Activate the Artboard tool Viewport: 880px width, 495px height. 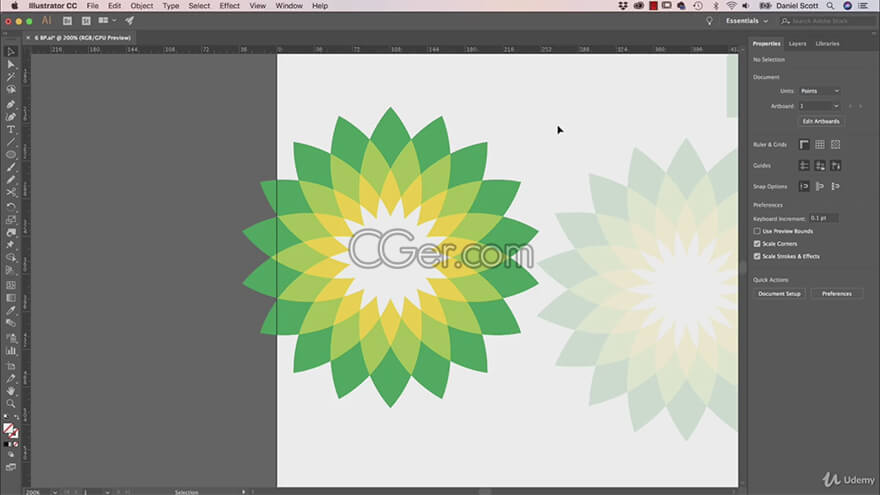coord(11,366)
